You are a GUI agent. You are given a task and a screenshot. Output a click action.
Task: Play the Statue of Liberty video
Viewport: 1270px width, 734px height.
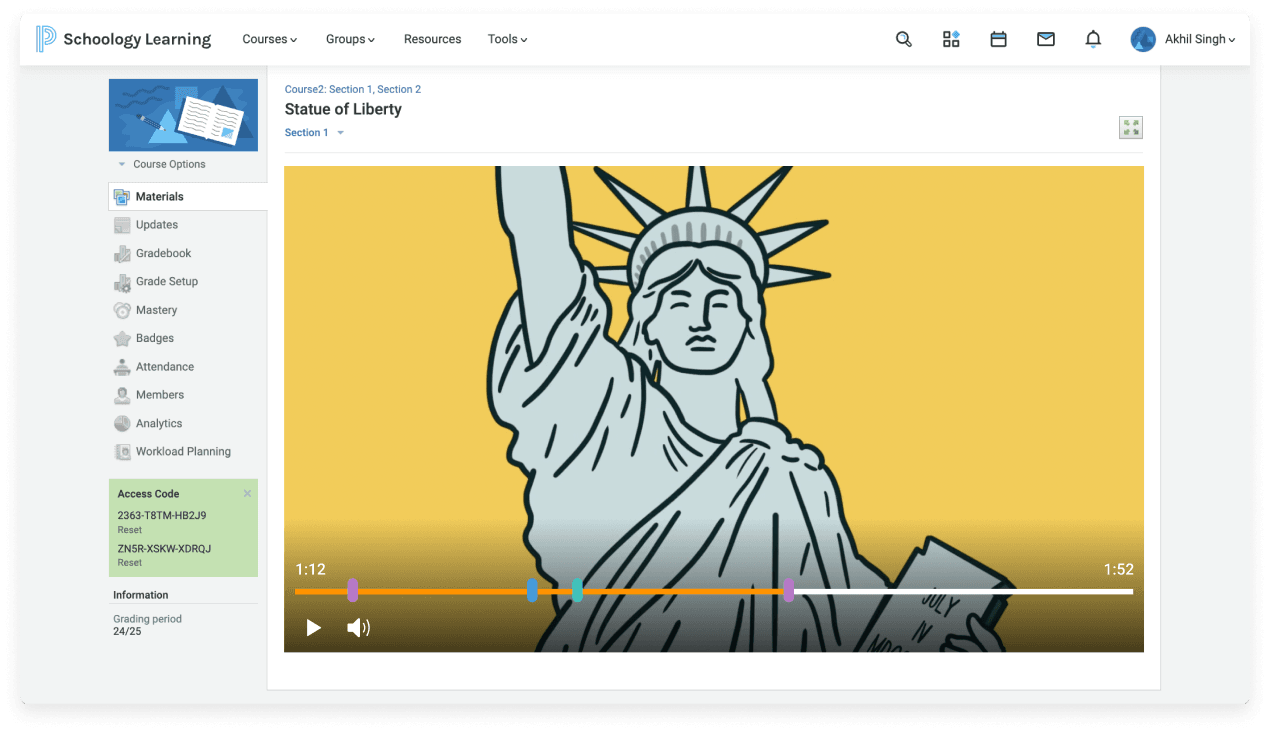[x=313, y=627]
